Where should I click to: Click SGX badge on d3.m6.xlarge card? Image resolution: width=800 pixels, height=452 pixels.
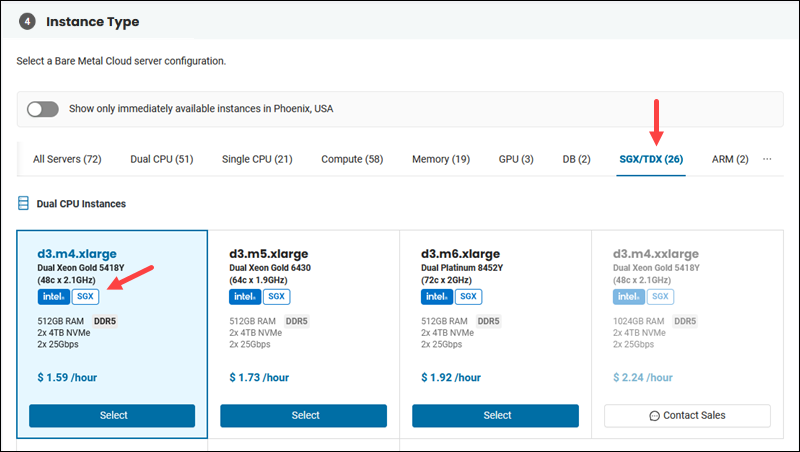click(468, 296)
